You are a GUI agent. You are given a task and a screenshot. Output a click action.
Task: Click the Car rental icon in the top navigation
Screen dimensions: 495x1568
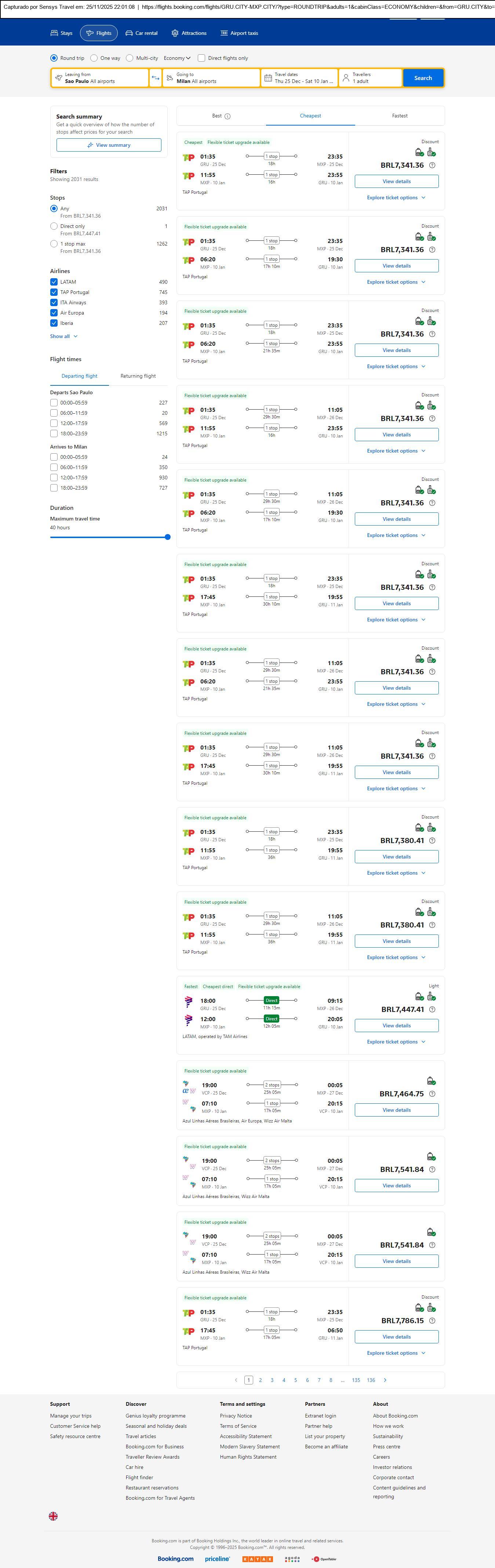tap(129, 33)
